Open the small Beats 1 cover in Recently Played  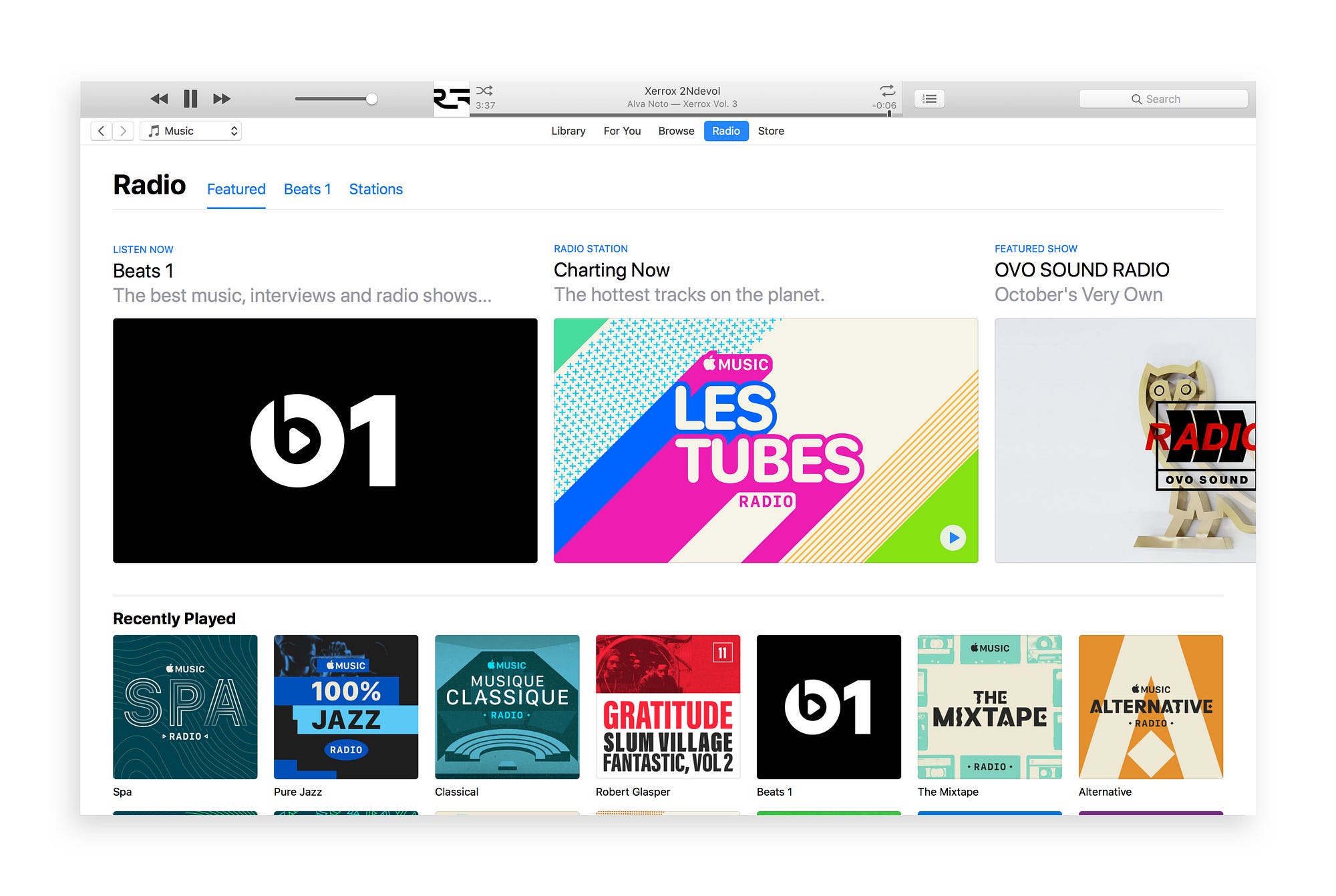tap(829, 707)
